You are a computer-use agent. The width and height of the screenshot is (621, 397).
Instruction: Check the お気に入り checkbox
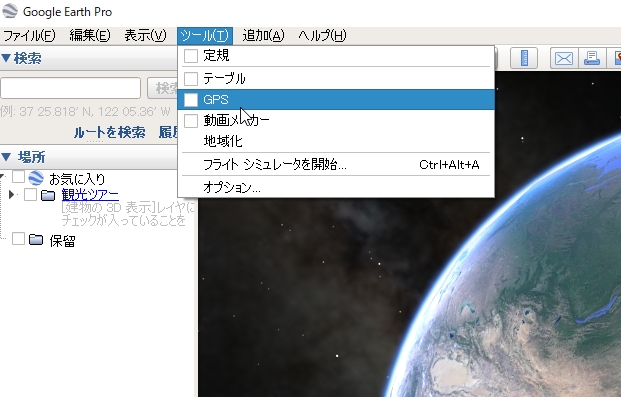pyautogui.click(x=19, y=177)
